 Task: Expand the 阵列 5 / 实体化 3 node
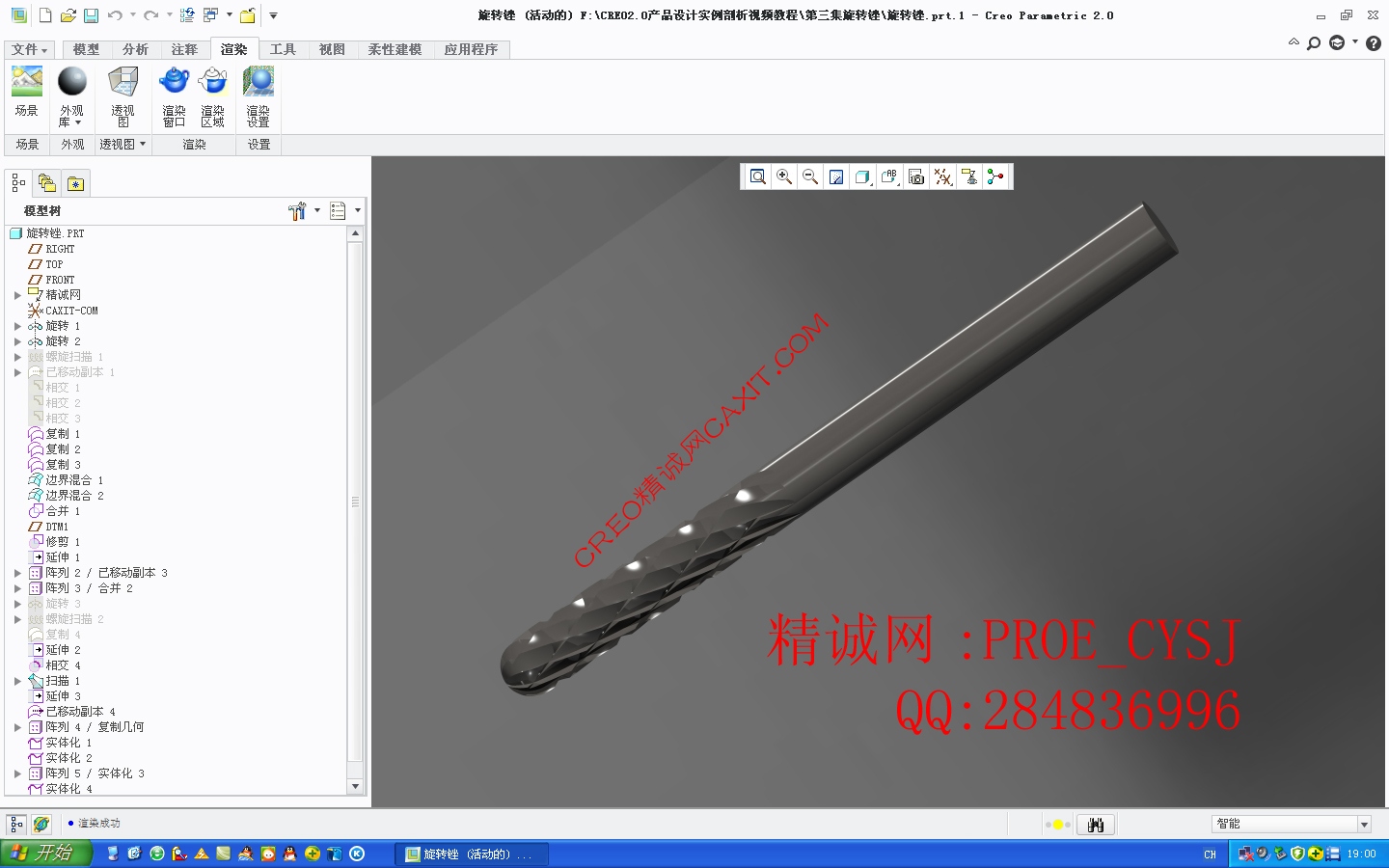[17, 773]
